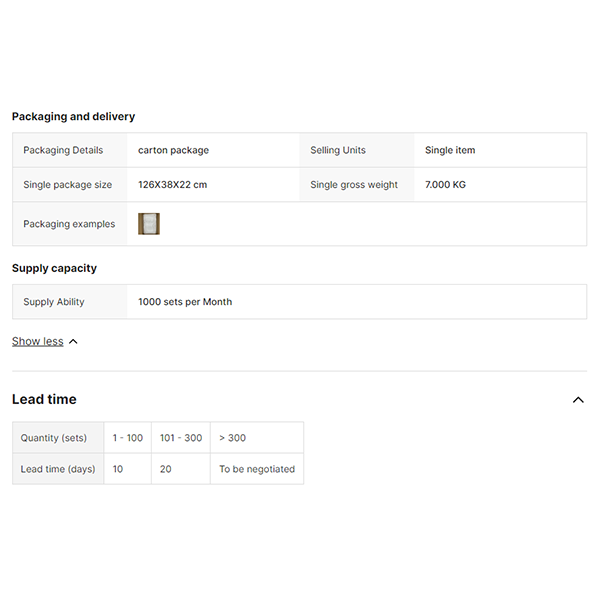Select the 1000 sets per Month value
Image resolution: width=600 pixels, height=600 pixels.
tap(185, 302)
